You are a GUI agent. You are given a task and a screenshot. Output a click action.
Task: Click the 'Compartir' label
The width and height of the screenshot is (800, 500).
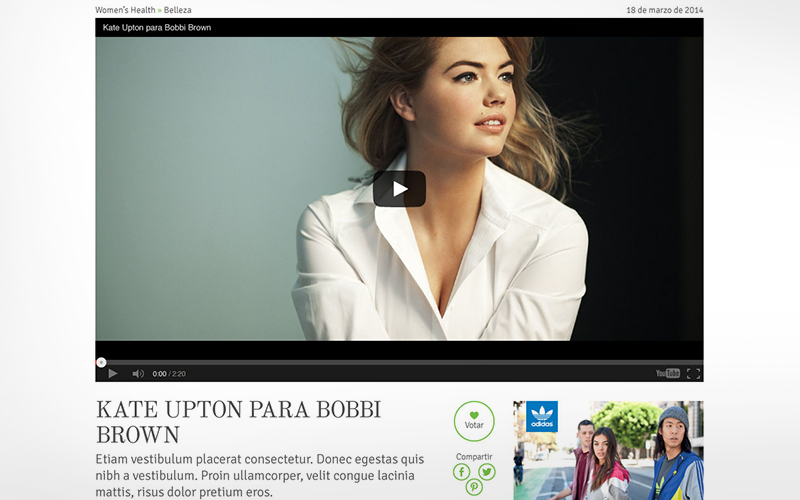tap(474, 457)
